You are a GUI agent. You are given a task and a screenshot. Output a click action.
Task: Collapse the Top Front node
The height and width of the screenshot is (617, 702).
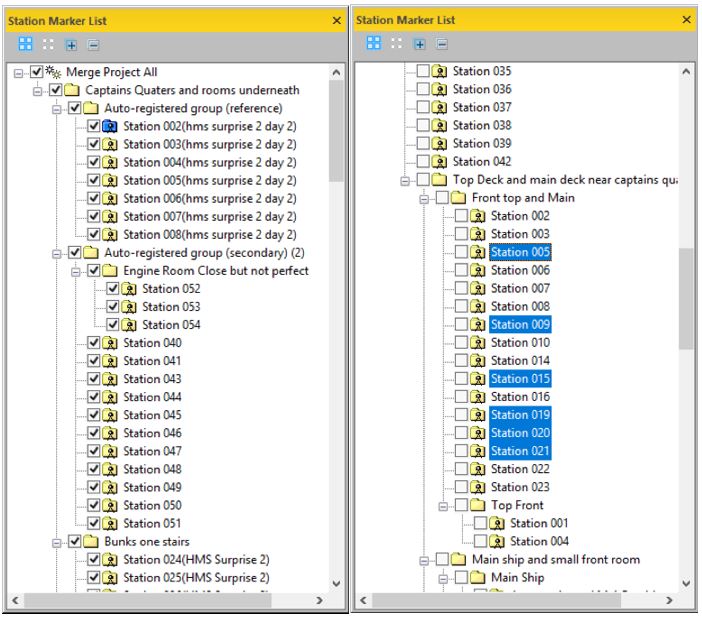(x=443, y=506)
